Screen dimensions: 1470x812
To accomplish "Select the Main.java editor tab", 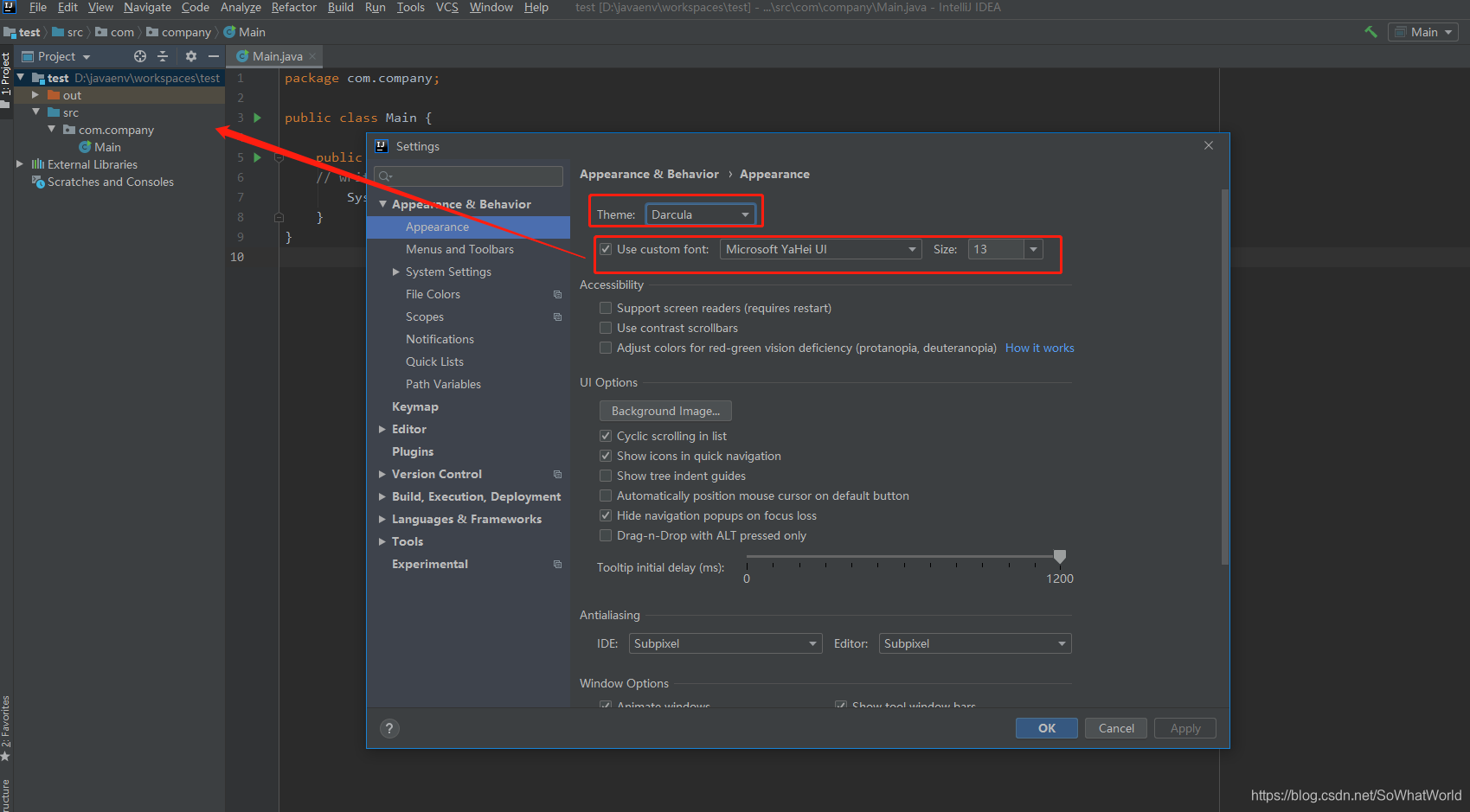I will tap(273, 56).
